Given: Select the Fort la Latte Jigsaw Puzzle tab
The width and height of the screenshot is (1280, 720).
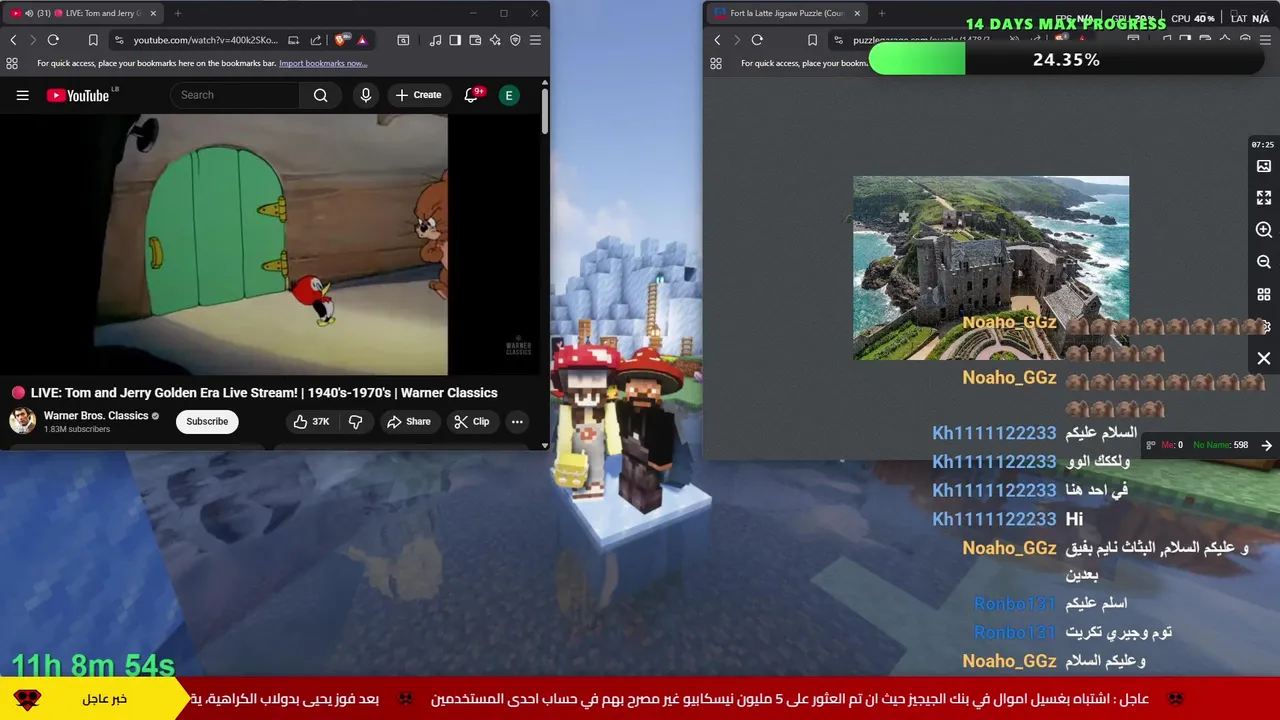Looking at the screenshot, I should pyautogui.click(x=786, y=13).
